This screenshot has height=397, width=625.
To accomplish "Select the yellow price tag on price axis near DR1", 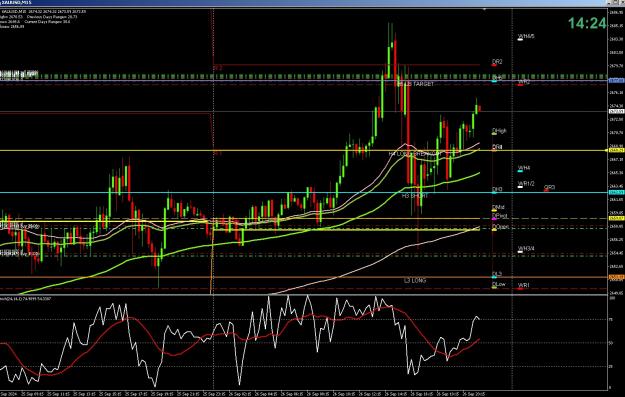I will [x=617, y=150].
